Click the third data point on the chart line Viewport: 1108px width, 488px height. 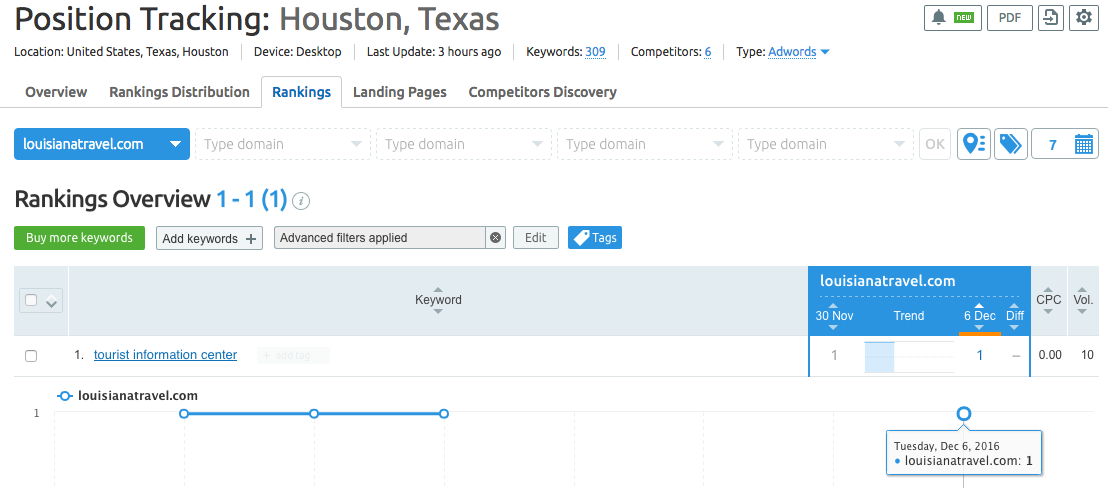coord(444,413)
